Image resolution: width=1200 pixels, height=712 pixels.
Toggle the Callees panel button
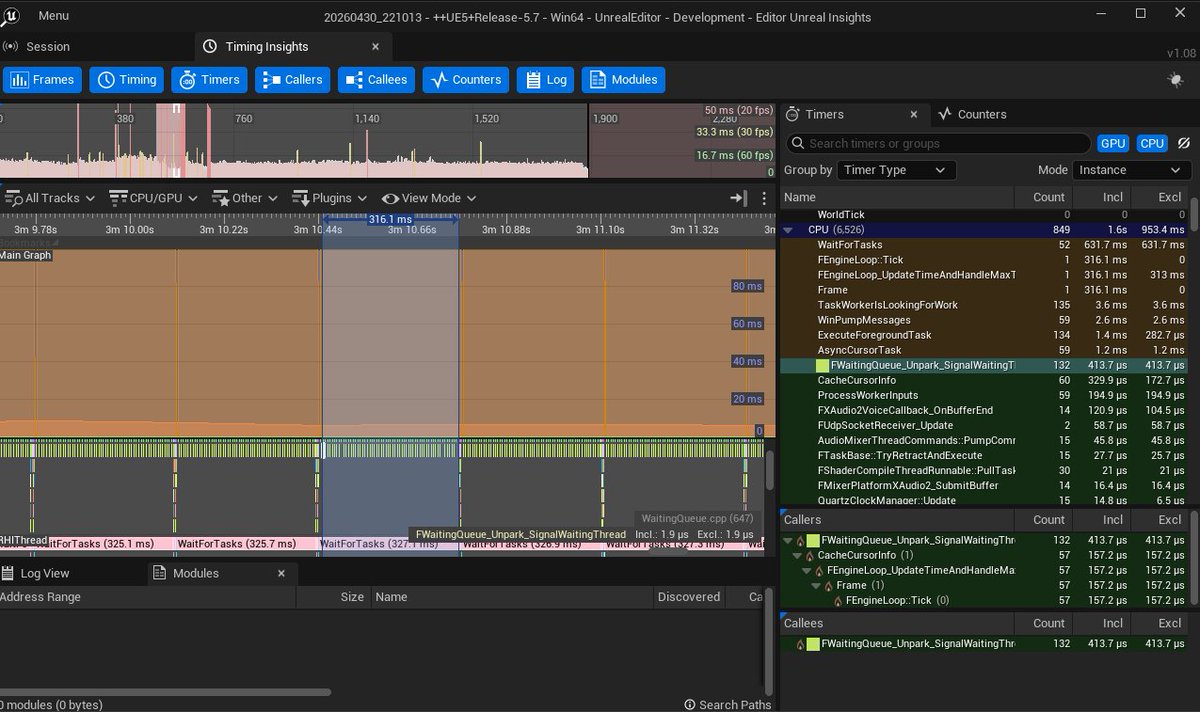pyautogui.click(x=376, y=80)
